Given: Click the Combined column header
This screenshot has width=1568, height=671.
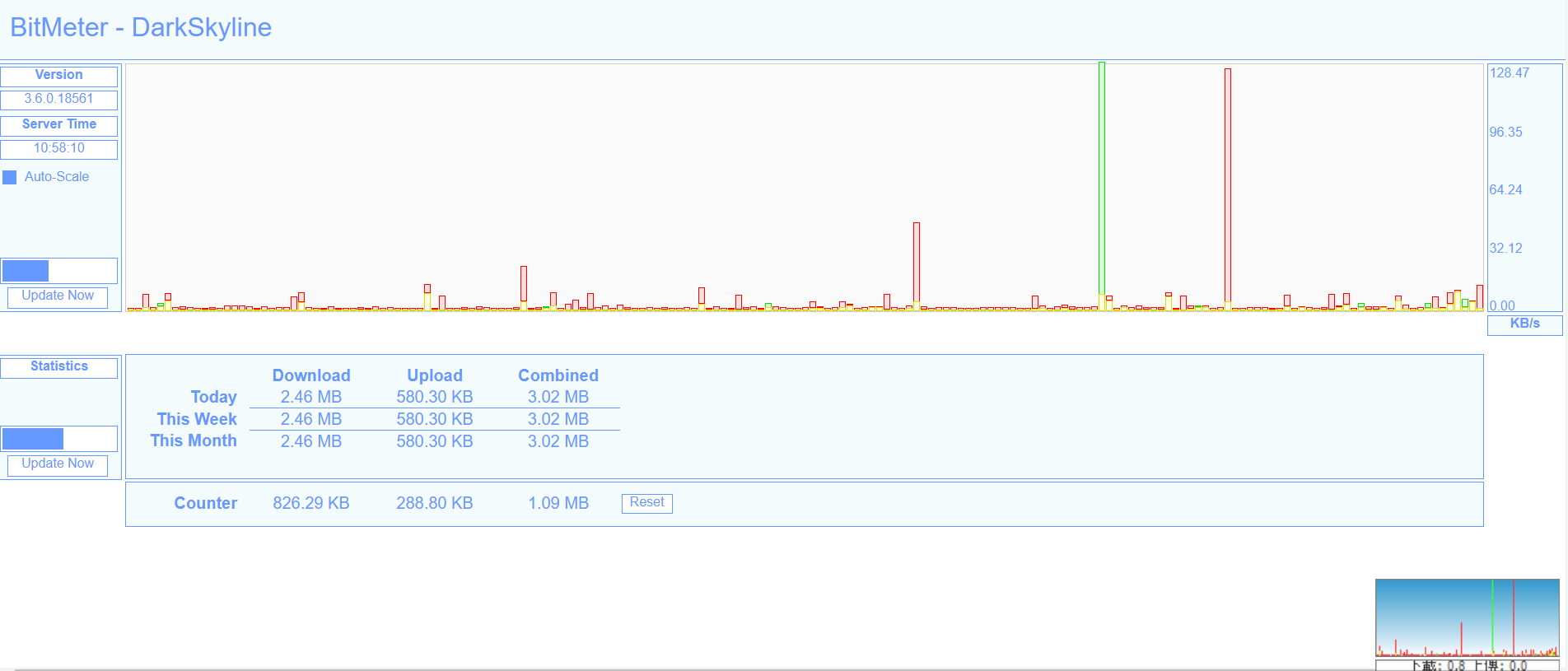Looking at the screenshot, I should click(558, 375).
